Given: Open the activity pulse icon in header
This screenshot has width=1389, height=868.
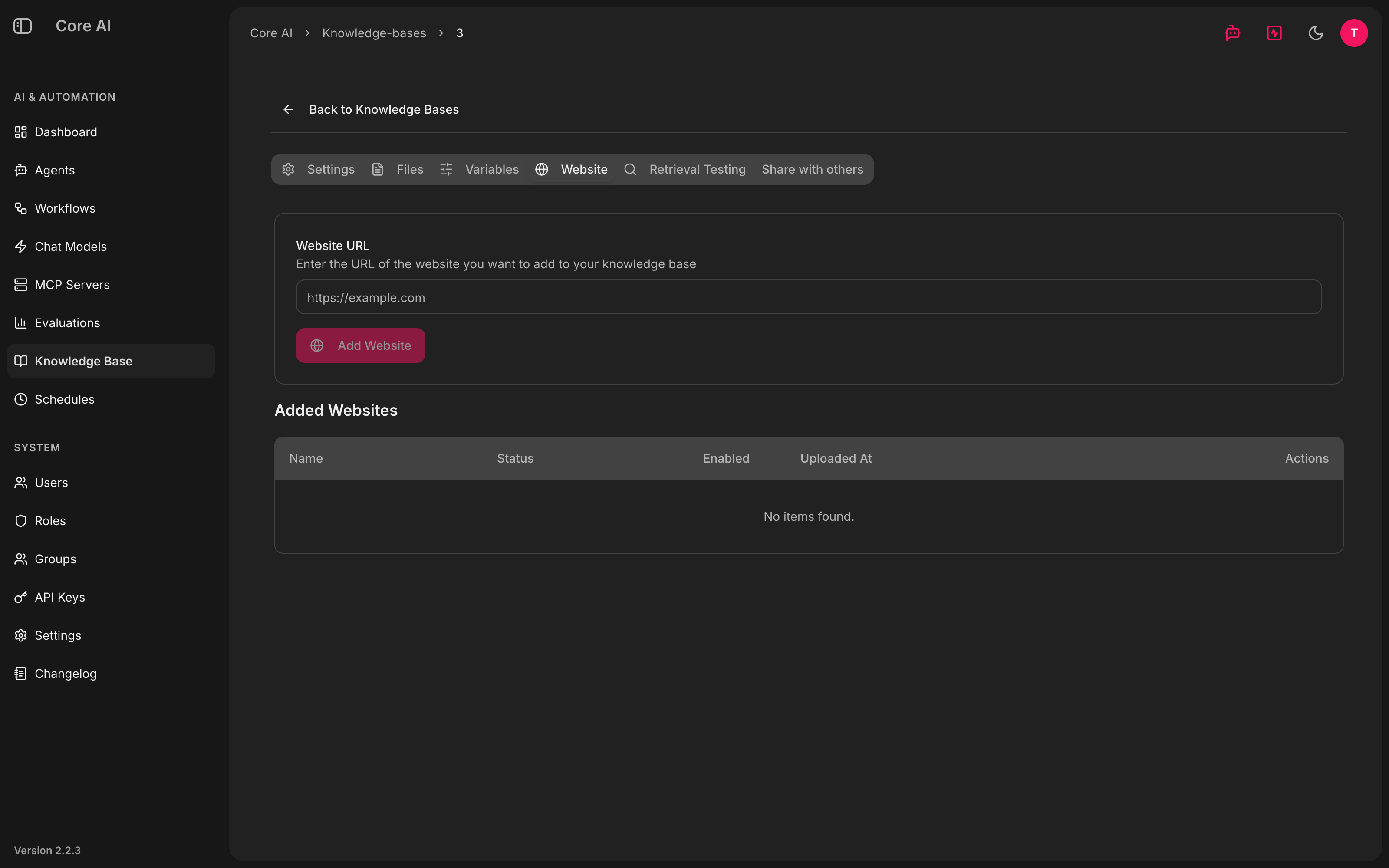Looking at the screenshot, I should click(1274, 33).
